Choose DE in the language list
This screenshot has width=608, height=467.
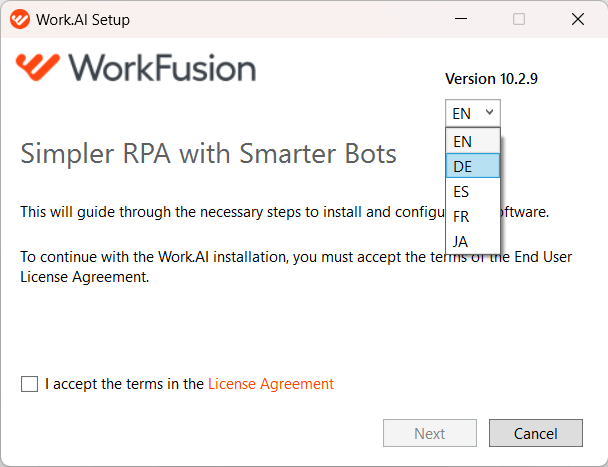473,166
